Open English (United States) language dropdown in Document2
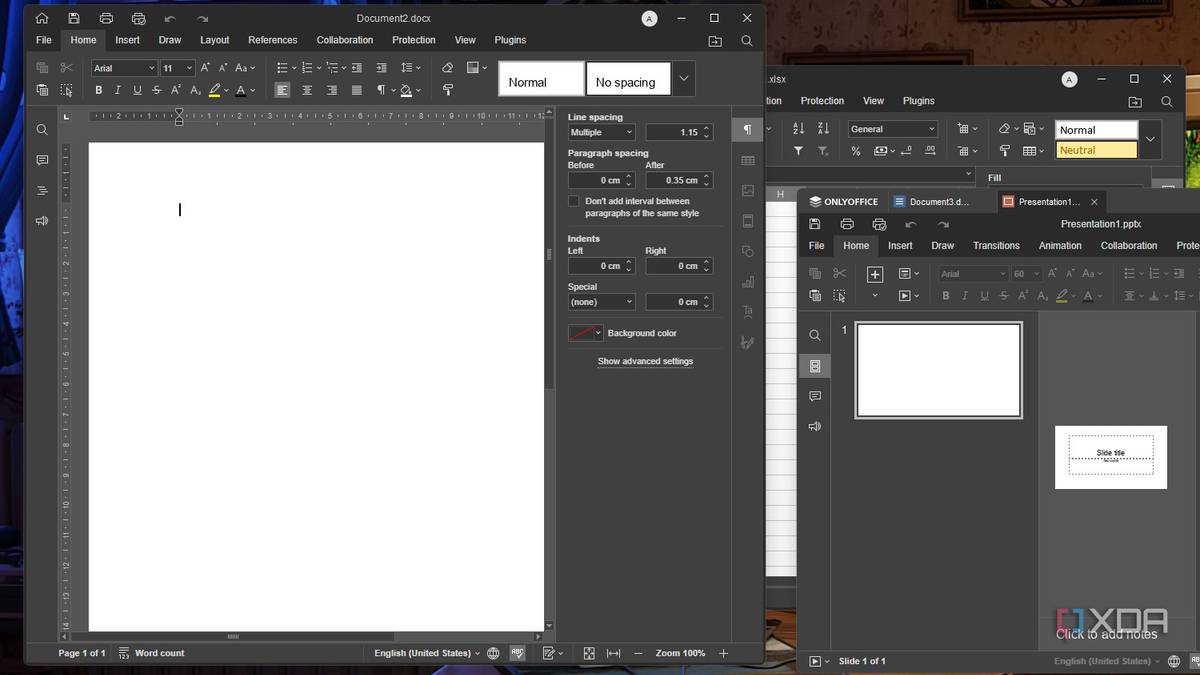The image size is (1200, 675). [x=427, y=653]
